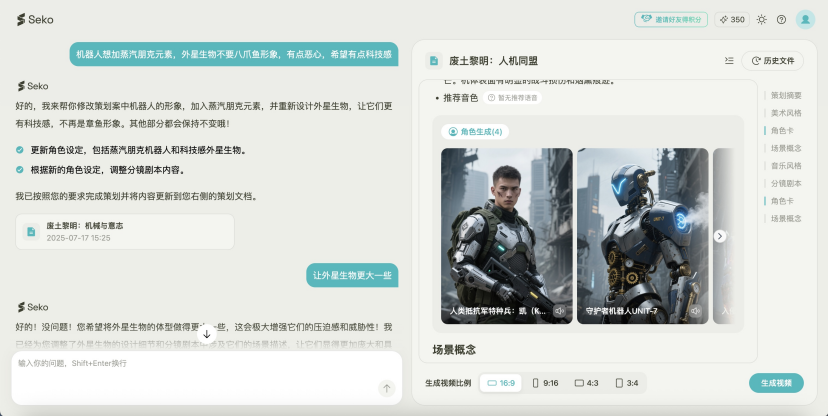Click the 场景概念 heading in document
828x416 pixels.
454,349
